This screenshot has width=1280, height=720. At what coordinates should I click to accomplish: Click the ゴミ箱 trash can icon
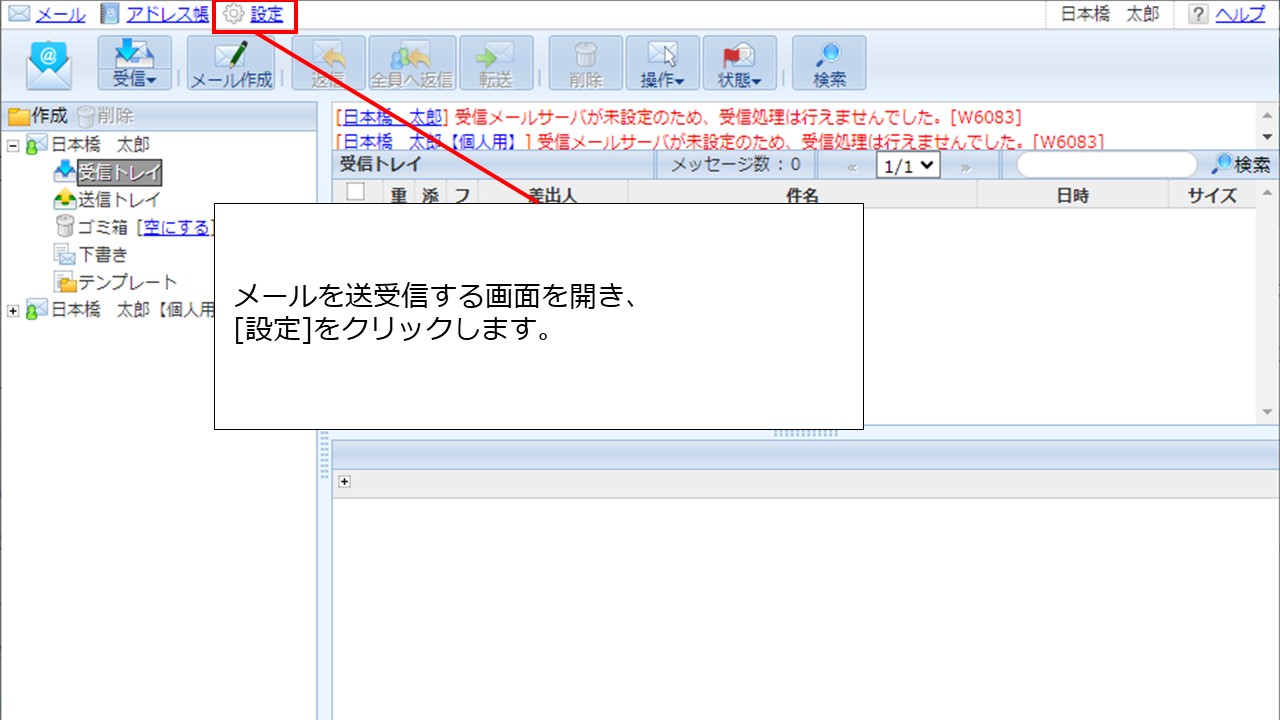click(65, 227)
